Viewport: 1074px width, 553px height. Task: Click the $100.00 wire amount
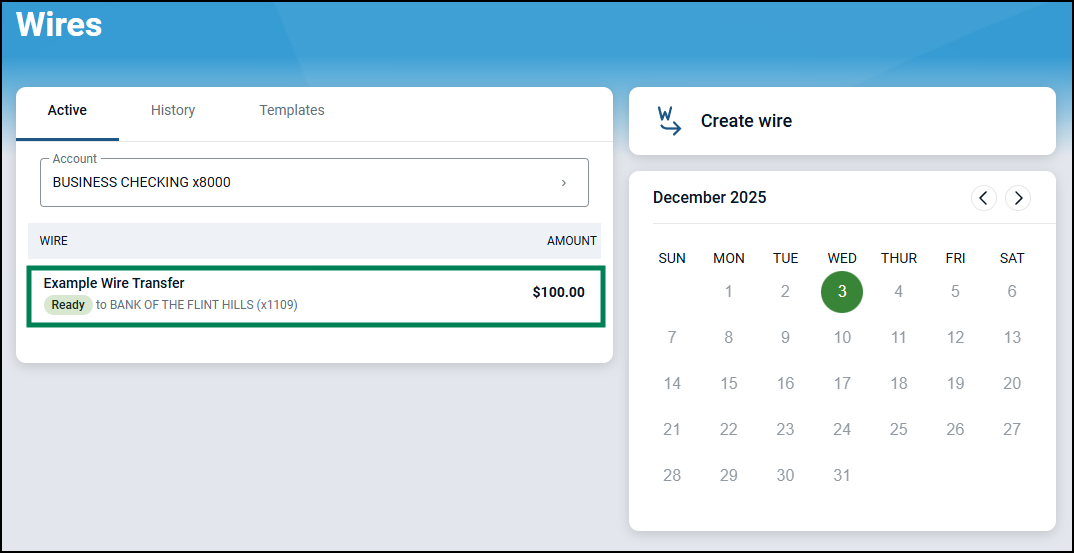(558, 292)
